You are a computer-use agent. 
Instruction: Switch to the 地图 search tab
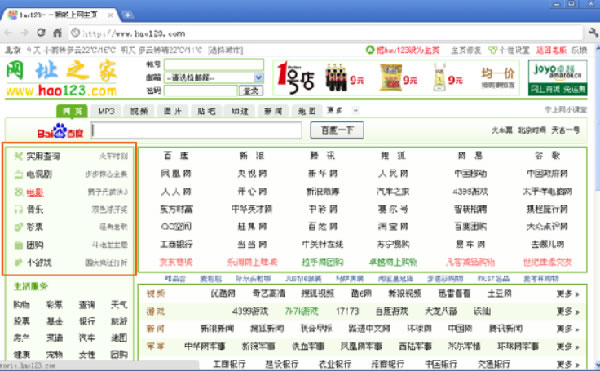(307, 111)
